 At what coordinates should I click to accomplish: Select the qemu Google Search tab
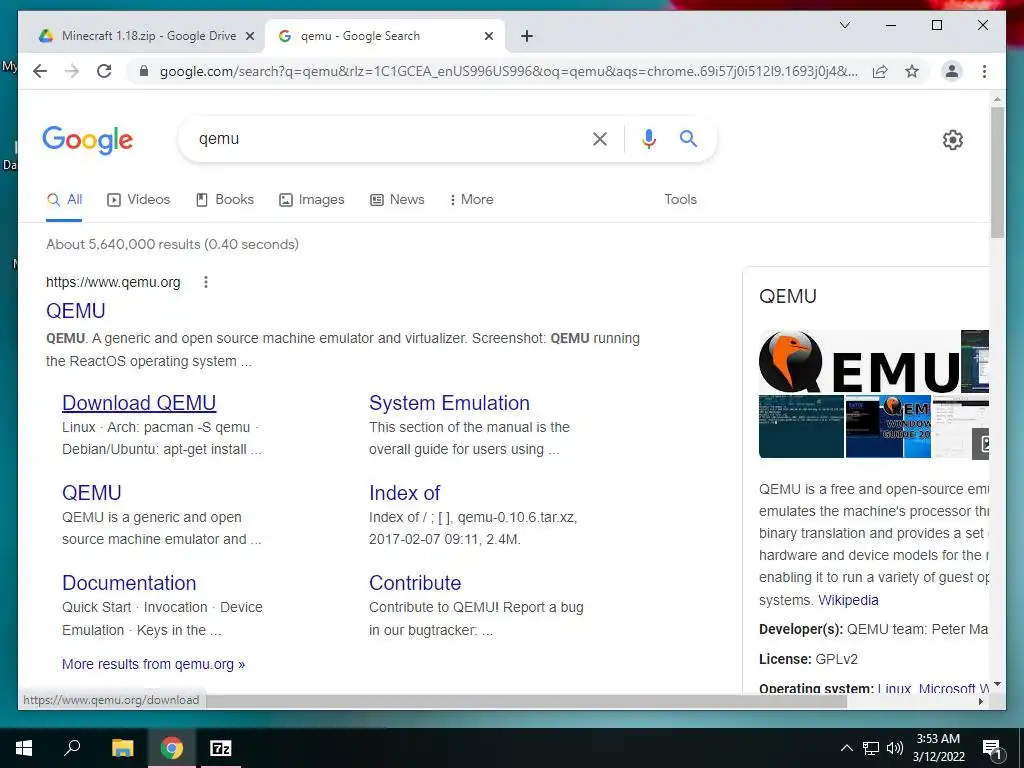point(385,36)
